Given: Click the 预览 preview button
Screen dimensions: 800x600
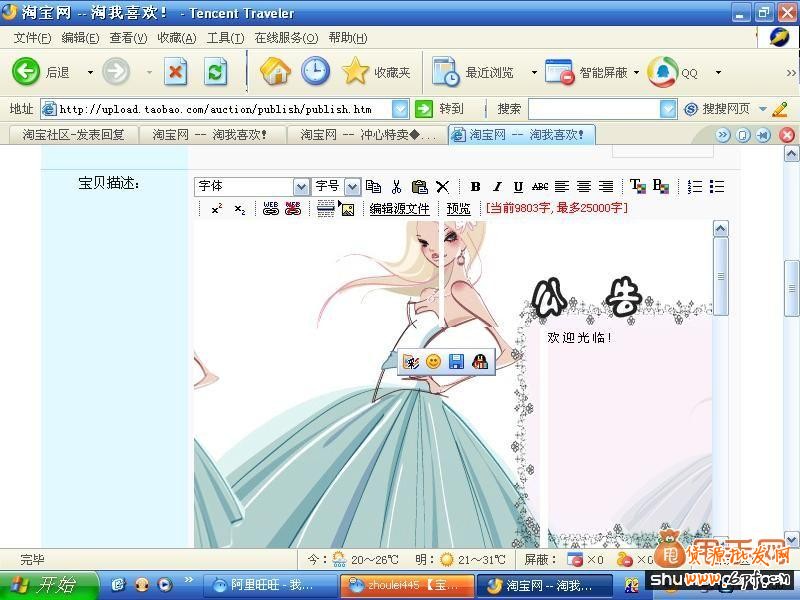Looking at the screenshot, I should (x=458, y=209).
